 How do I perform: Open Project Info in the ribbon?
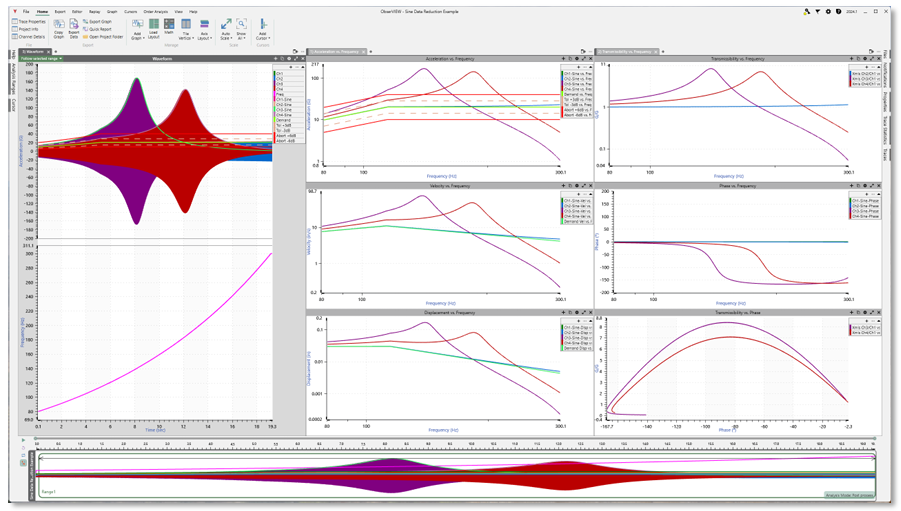25,29
